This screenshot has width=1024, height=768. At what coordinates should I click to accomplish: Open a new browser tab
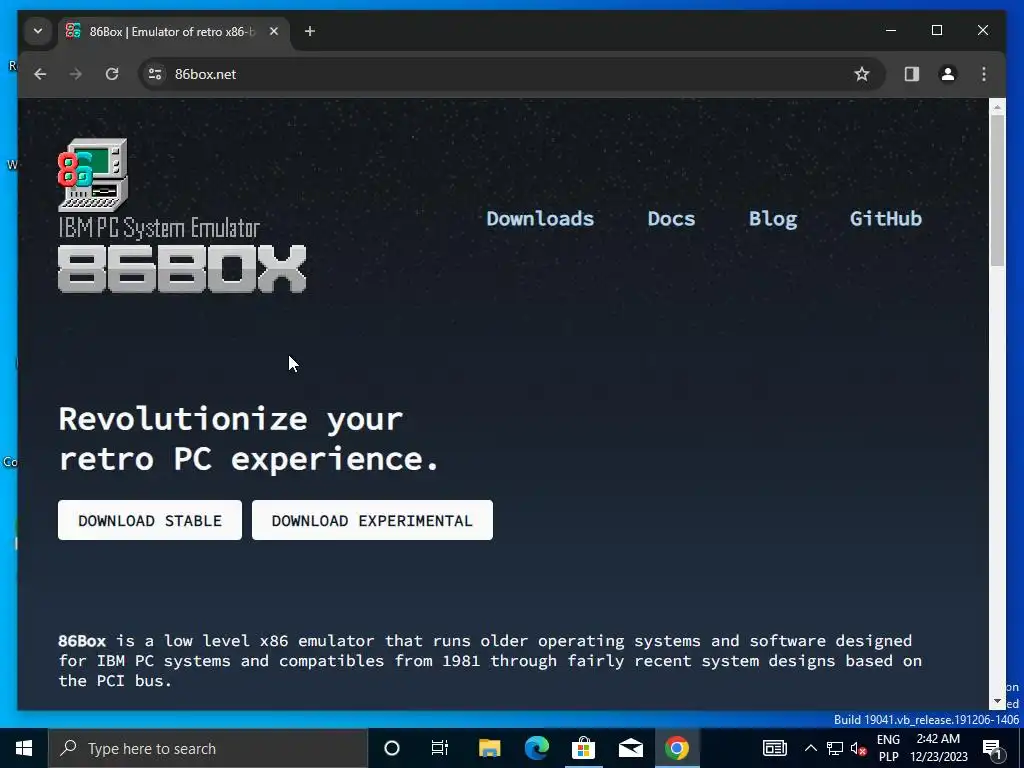[x=310, y=31]
